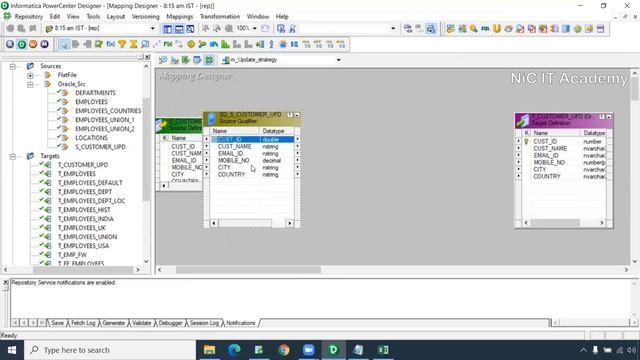Switch to the Validate output tab
Viewport: 640px width, 360px height.
pos(142,323)
